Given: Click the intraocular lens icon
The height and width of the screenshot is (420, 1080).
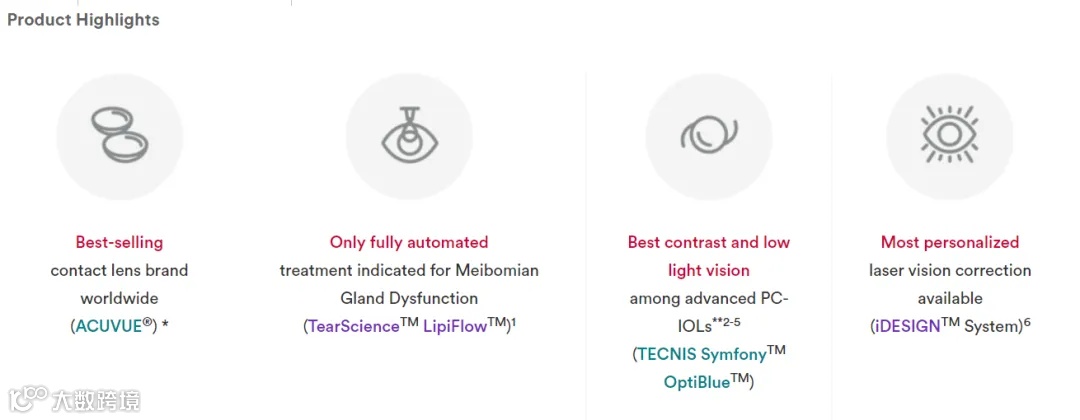Looking at the screenshot, I should pyautogui.click(x=709, y=136).
